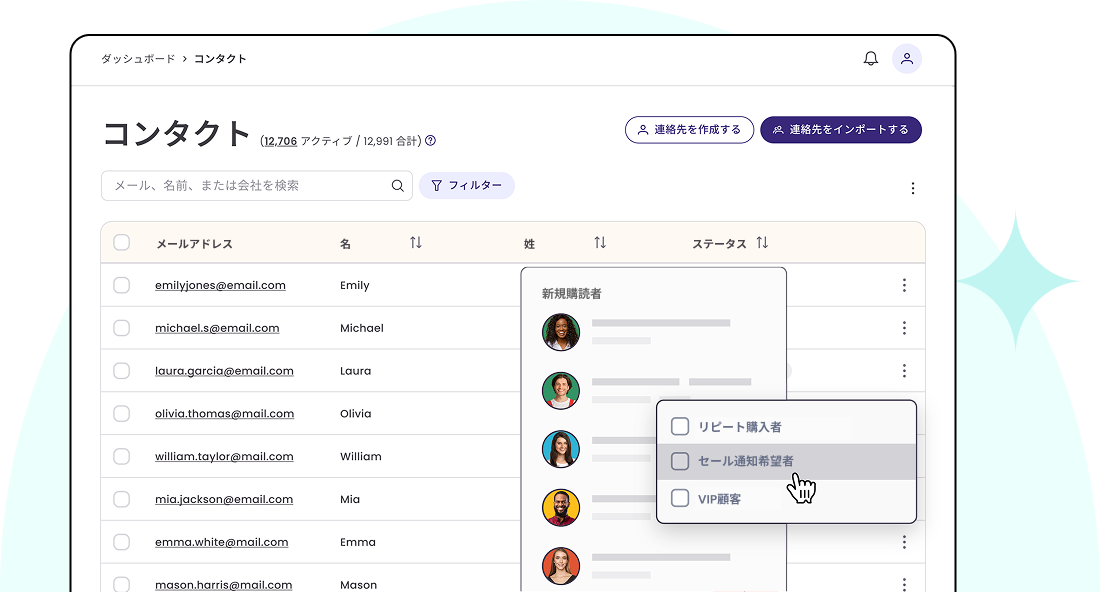Open row menu for mason.harris@mail.com
1100x592 pixels.
click(904, 584)
